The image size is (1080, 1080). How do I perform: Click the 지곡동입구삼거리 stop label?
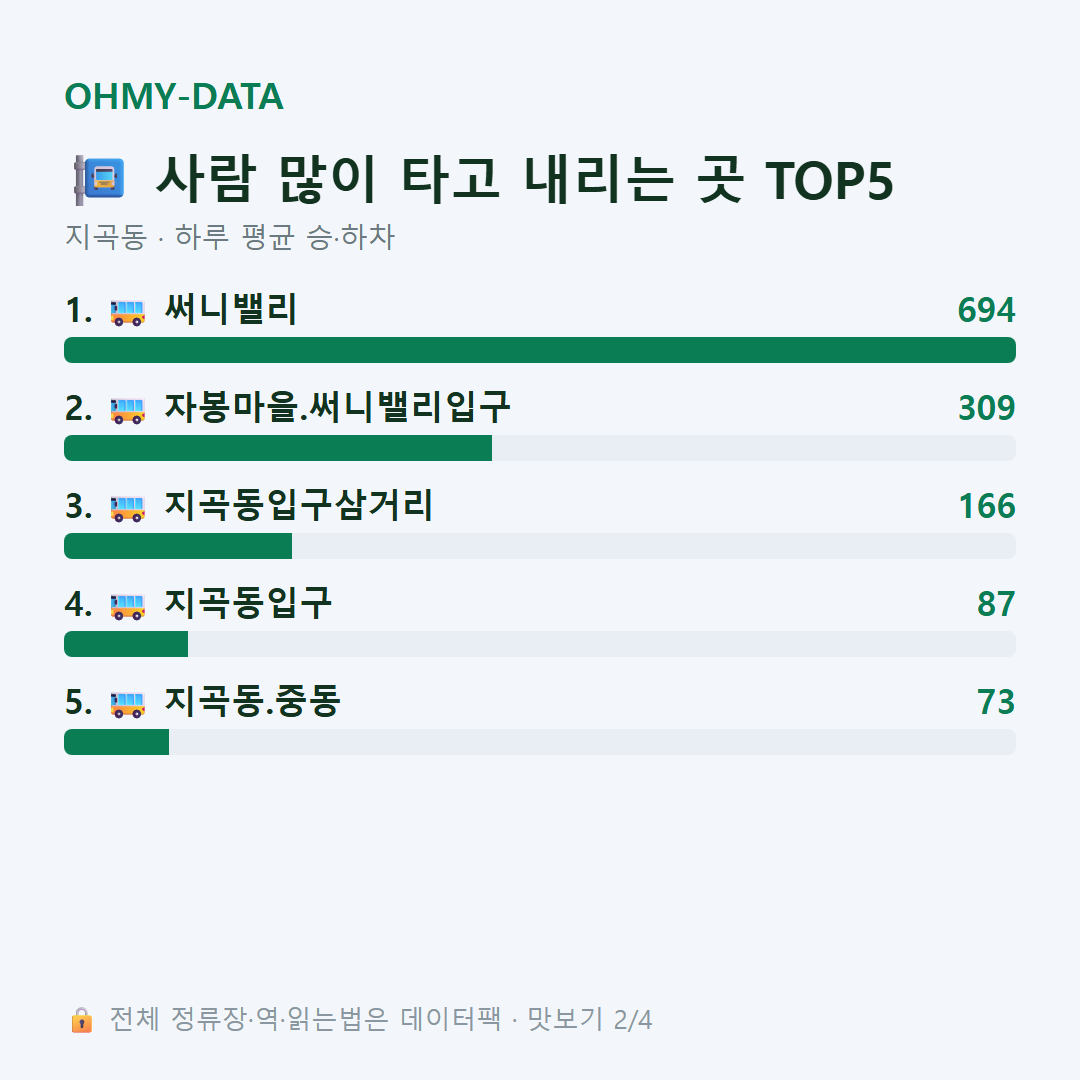coord(298,506)
